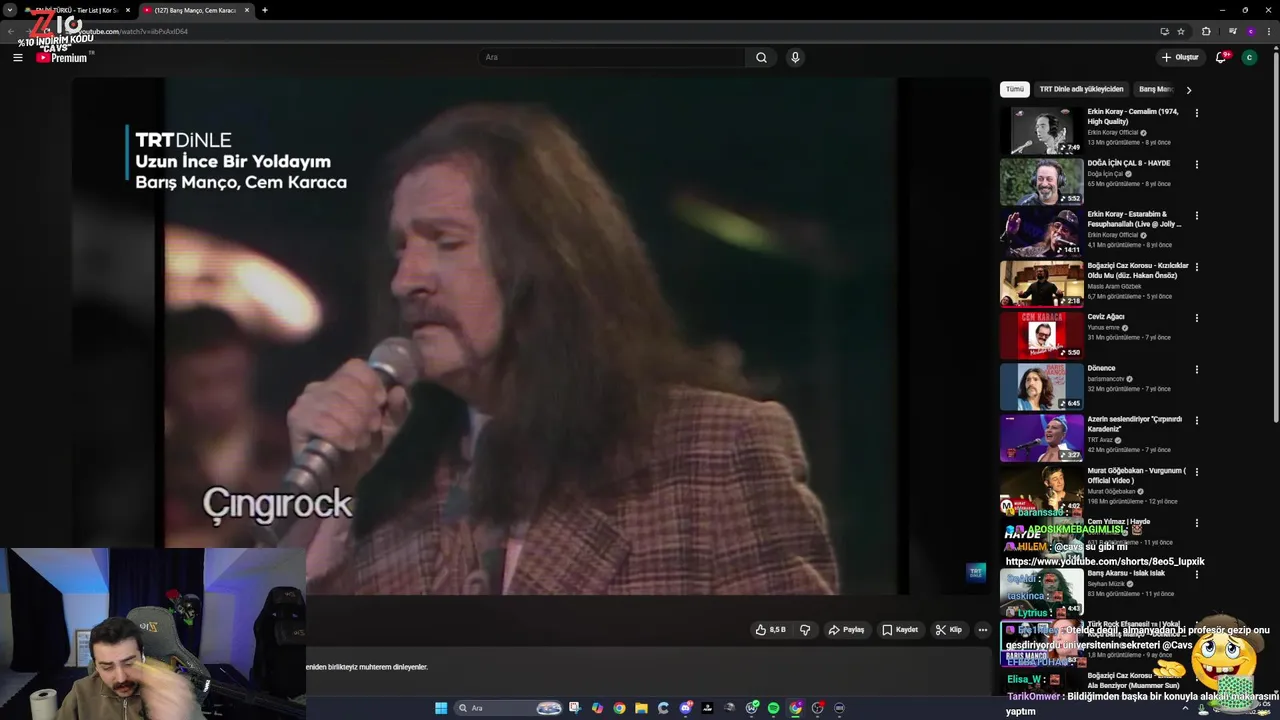Select the Tümü filter chip

point(1015,89)
